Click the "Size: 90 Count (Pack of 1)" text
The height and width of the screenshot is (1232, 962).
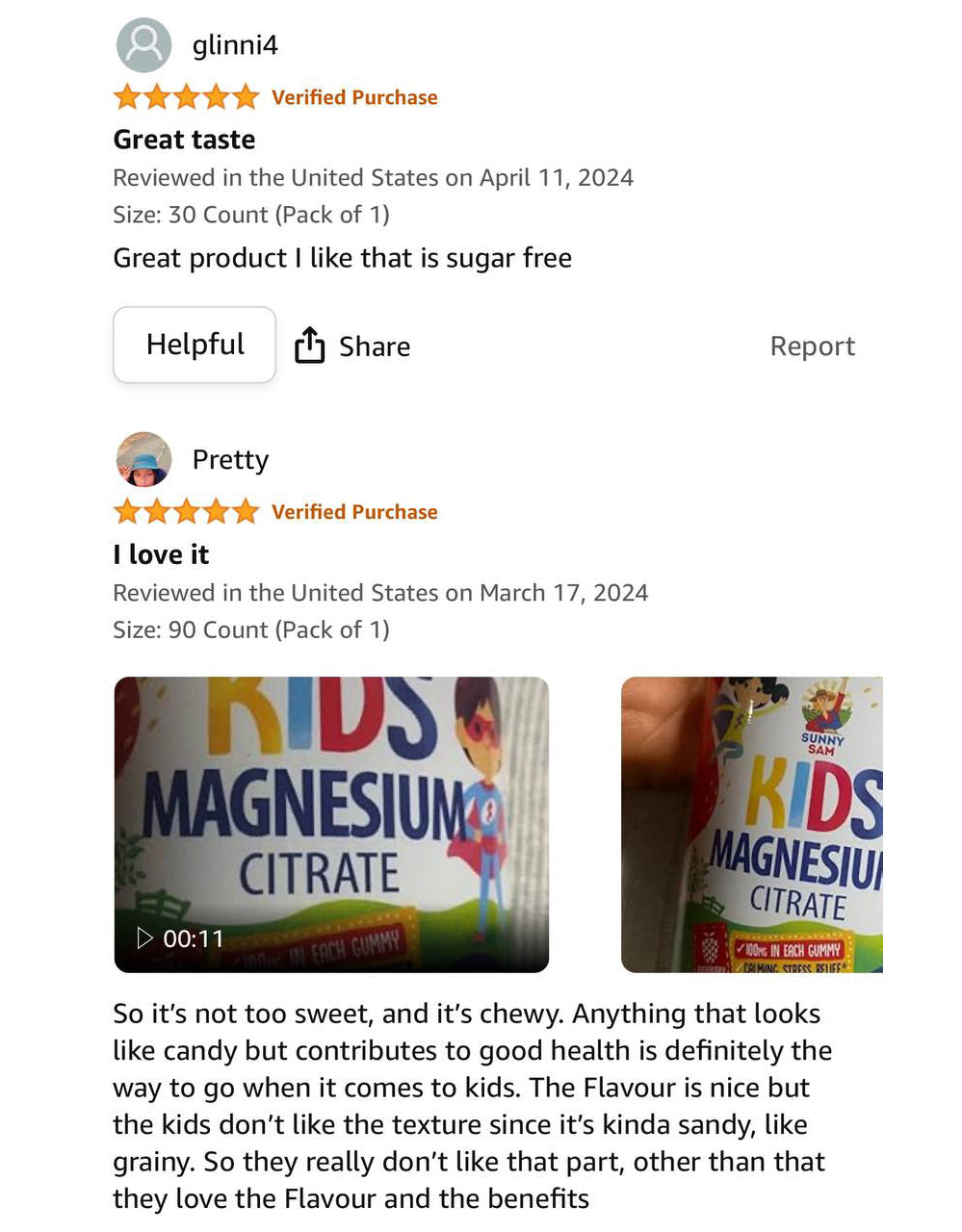click(x=251, y=629)
